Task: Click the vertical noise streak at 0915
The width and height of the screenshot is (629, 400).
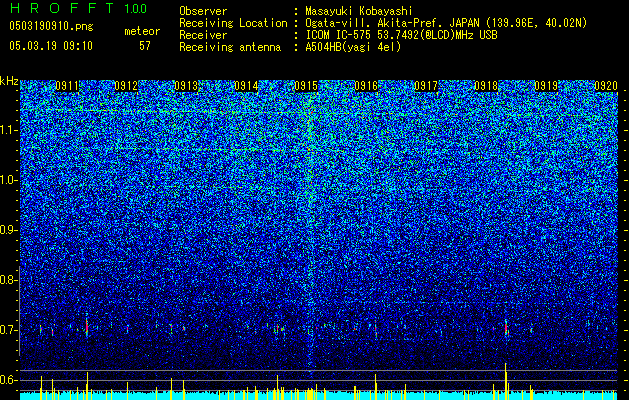Action: coord(309,233)
